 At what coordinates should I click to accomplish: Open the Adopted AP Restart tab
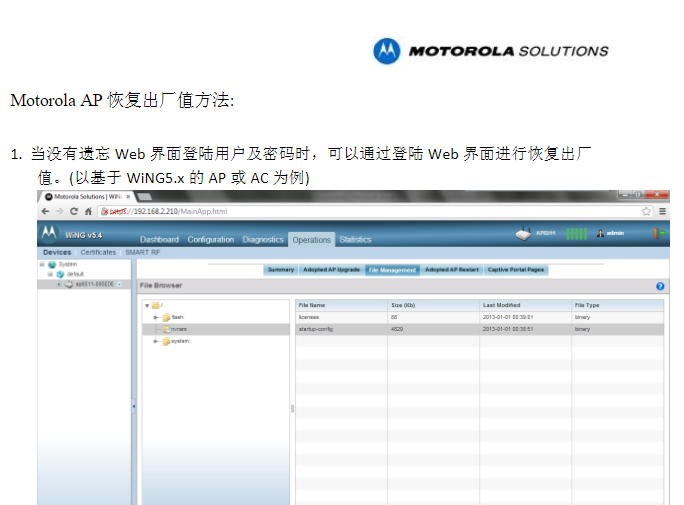[x=452, y=270]
